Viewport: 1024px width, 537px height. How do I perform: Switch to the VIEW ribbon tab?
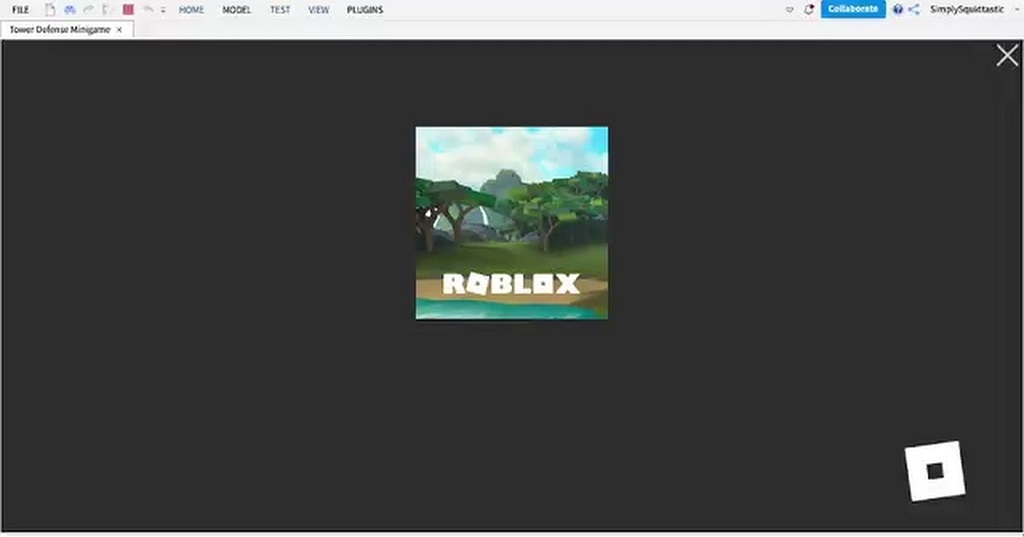coord(319,10)
